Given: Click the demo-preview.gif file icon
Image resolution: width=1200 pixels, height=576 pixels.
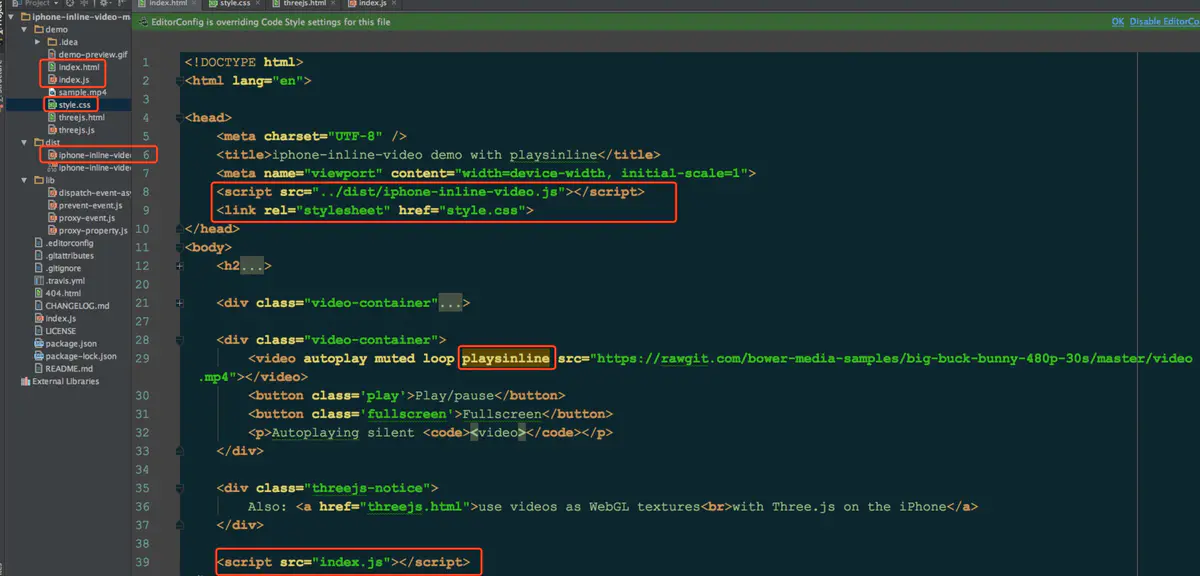Looking at the screenshot, I should tap(51, 54).
